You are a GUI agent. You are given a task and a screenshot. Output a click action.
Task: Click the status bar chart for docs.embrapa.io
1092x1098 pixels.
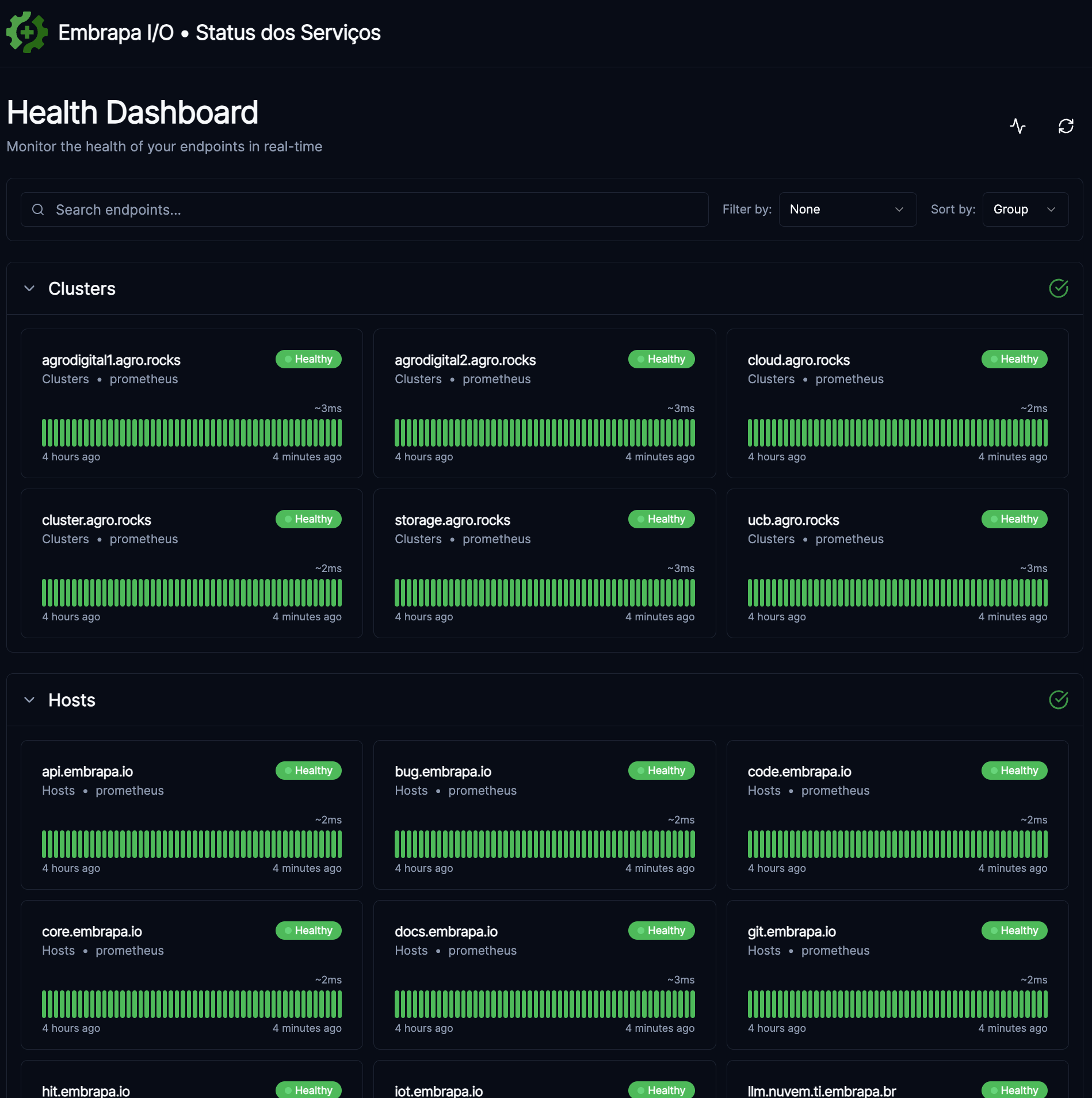(x=544, y=1004)
